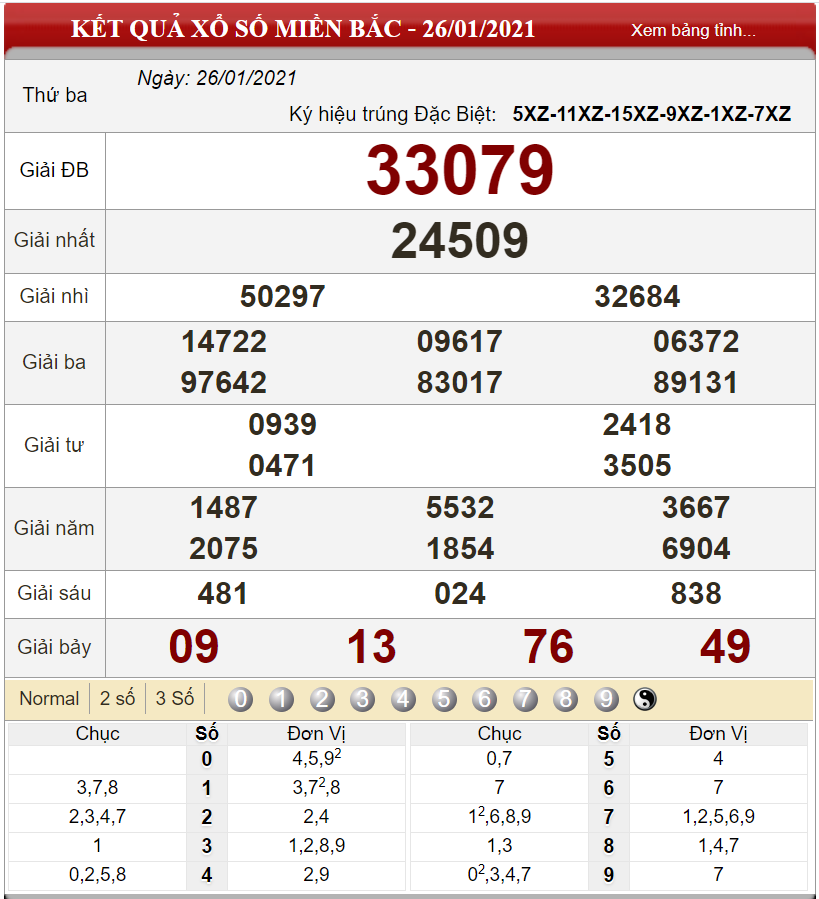Viewport: 819px width, 899px height.
Task: Select the Normal display tab
Action: click(49, 698)
